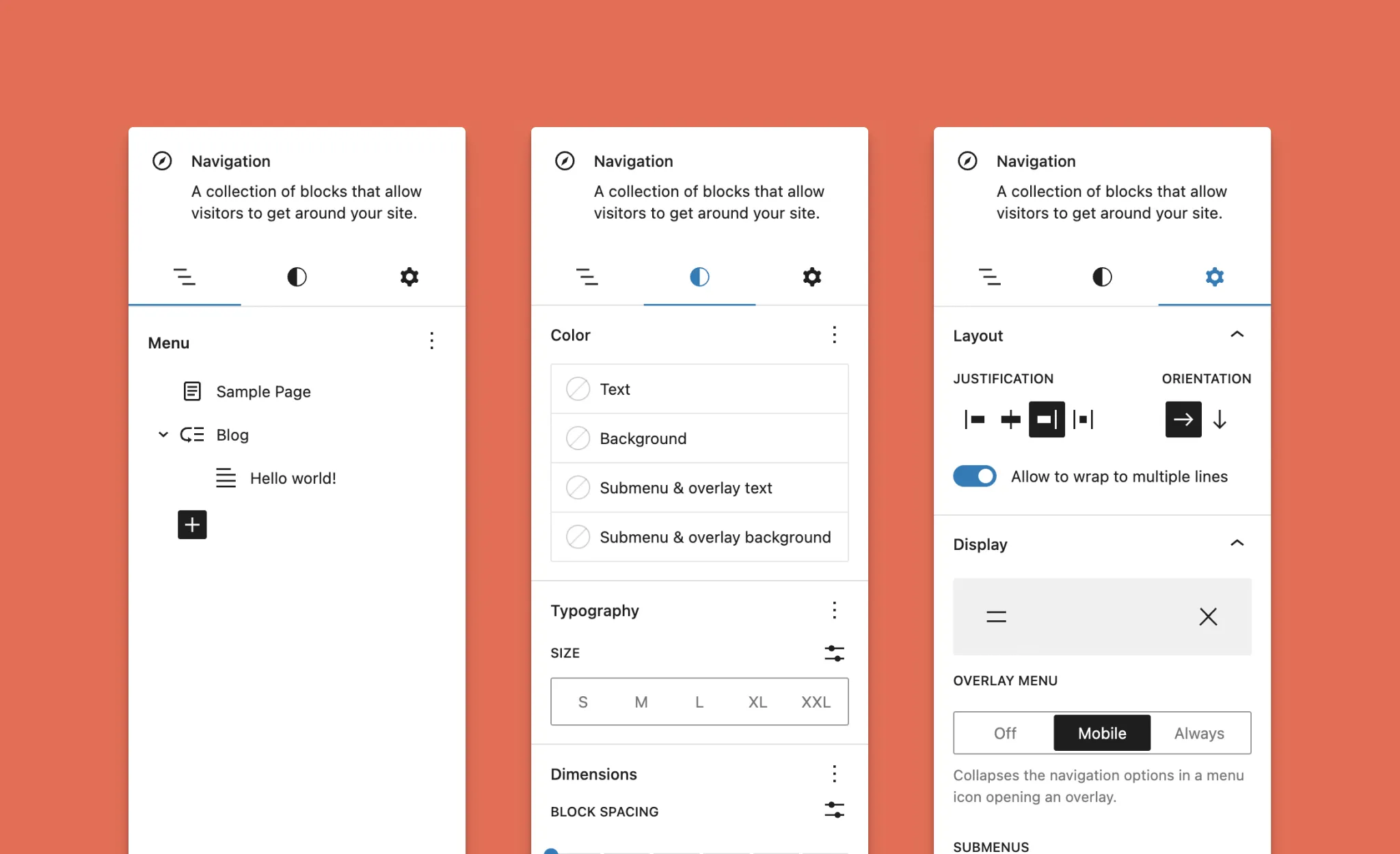Collapse the Blog submenu tree chevron
This screenshot has width=1400, height=854.
pos(163,435)
